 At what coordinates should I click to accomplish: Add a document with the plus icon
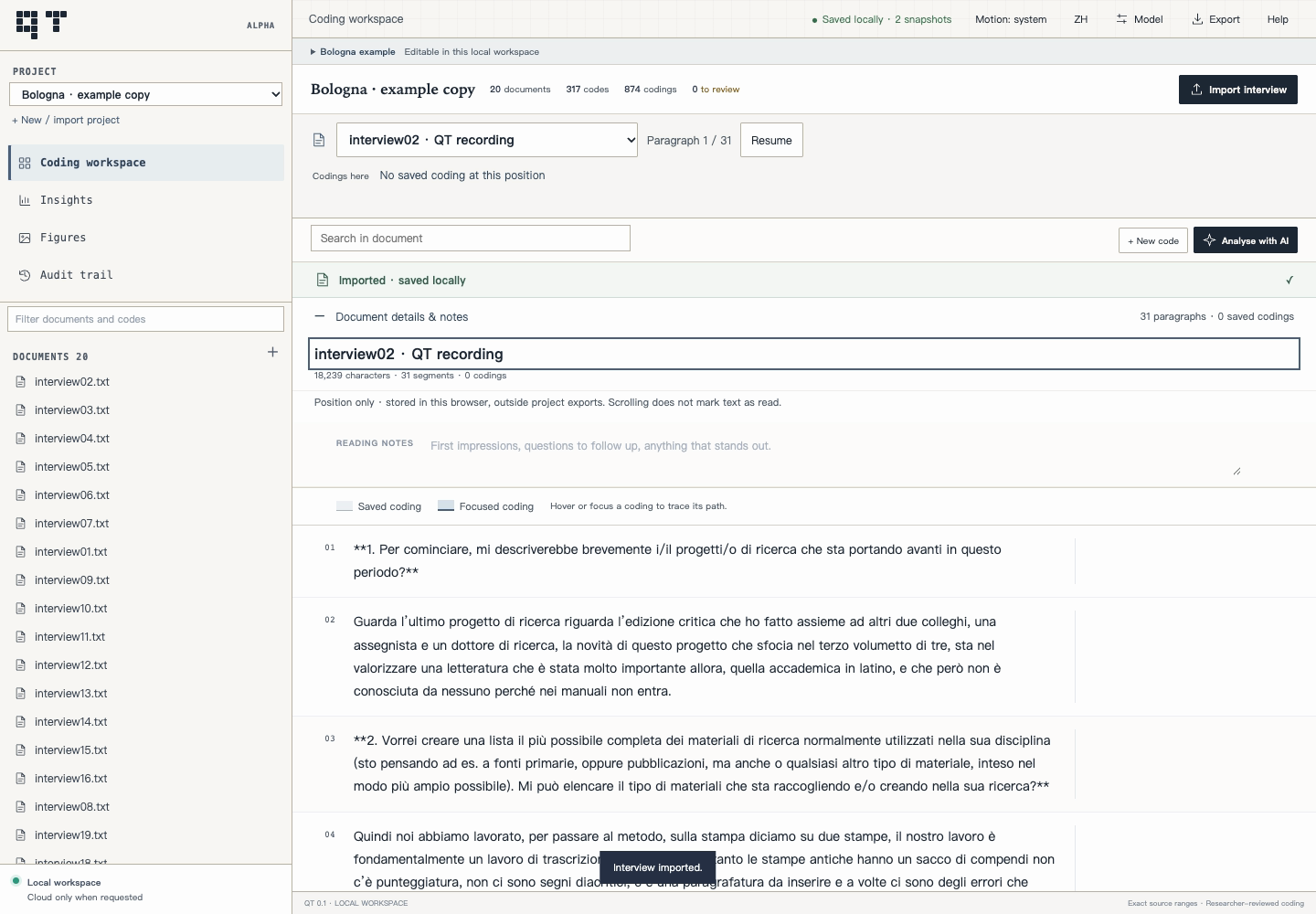pyautogui.click(x=272, y=352)
